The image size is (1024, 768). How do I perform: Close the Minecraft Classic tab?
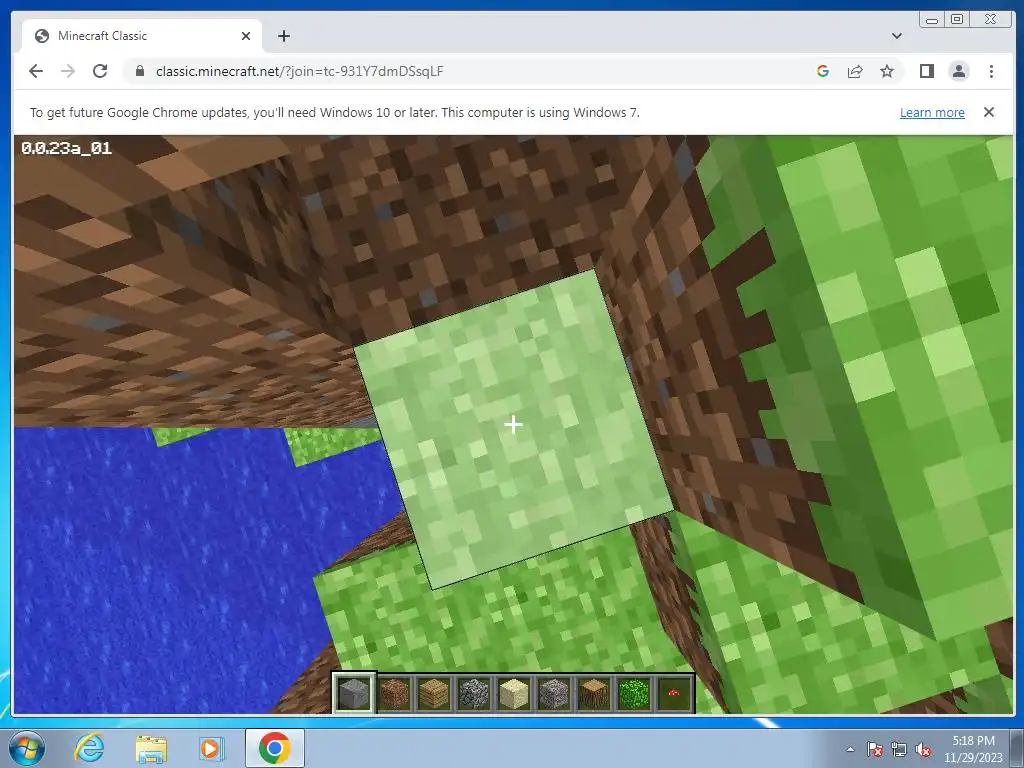coord(246,36)
